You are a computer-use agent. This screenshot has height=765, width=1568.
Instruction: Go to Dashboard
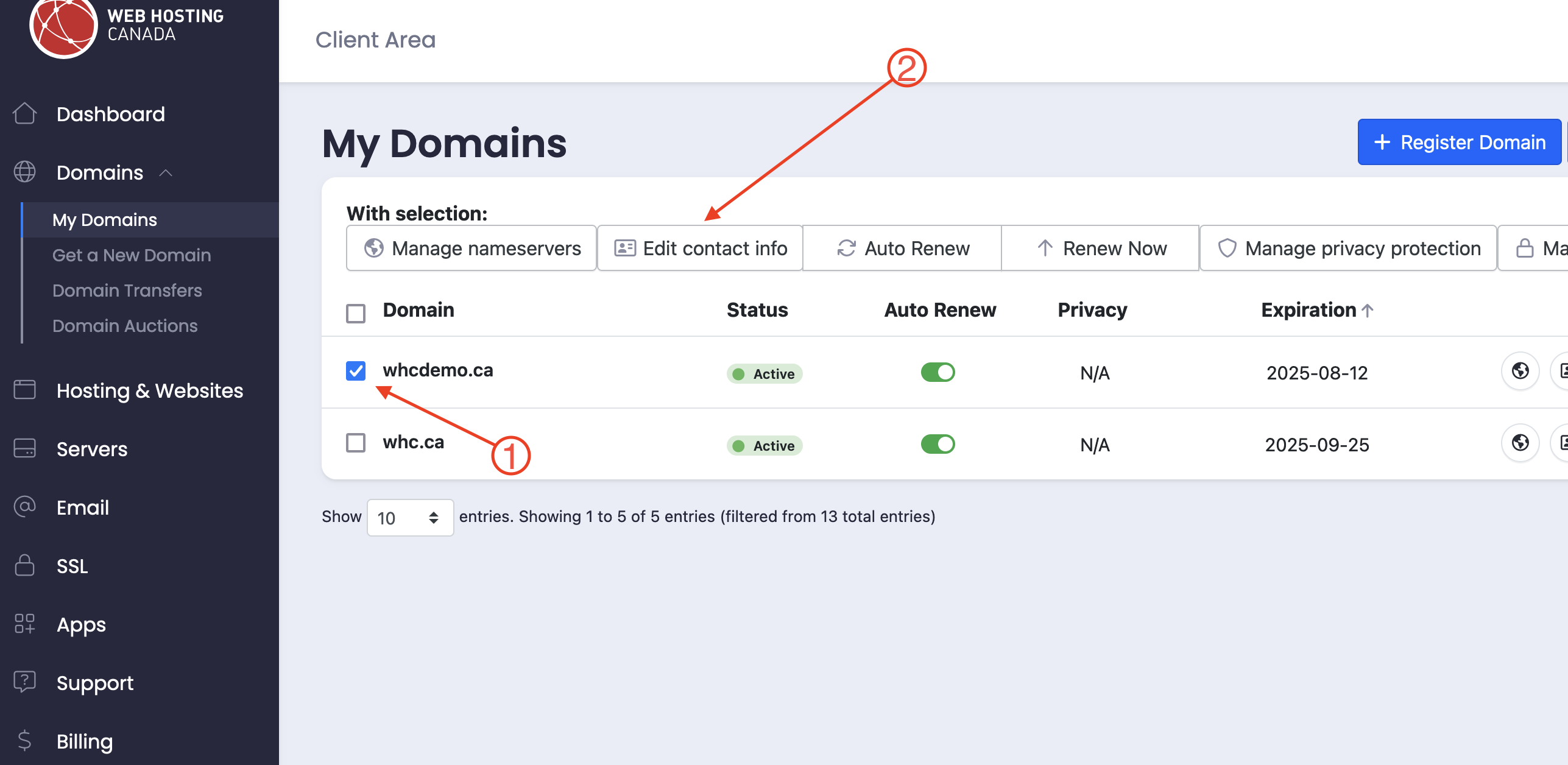tap(111, 114)
